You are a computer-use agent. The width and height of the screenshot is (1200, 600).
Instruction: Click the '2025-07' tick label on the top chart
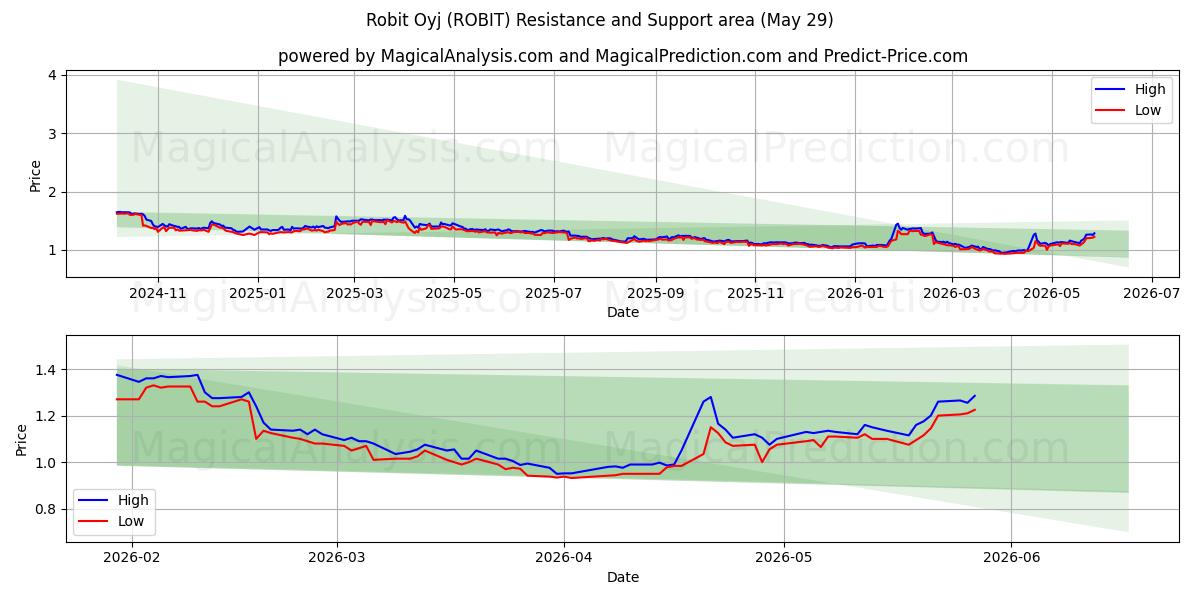click(x=555, y=293)
